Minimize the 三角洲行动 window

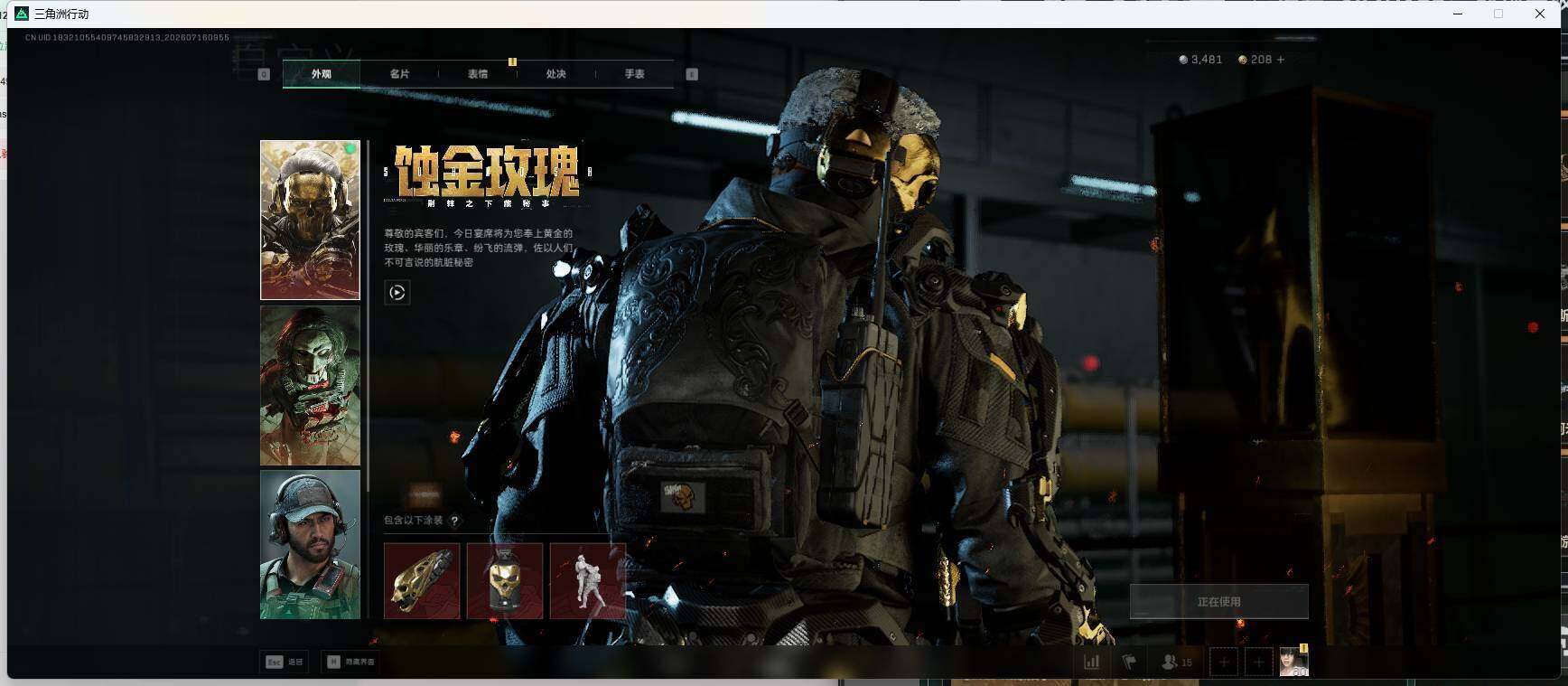pos(1458,14)
